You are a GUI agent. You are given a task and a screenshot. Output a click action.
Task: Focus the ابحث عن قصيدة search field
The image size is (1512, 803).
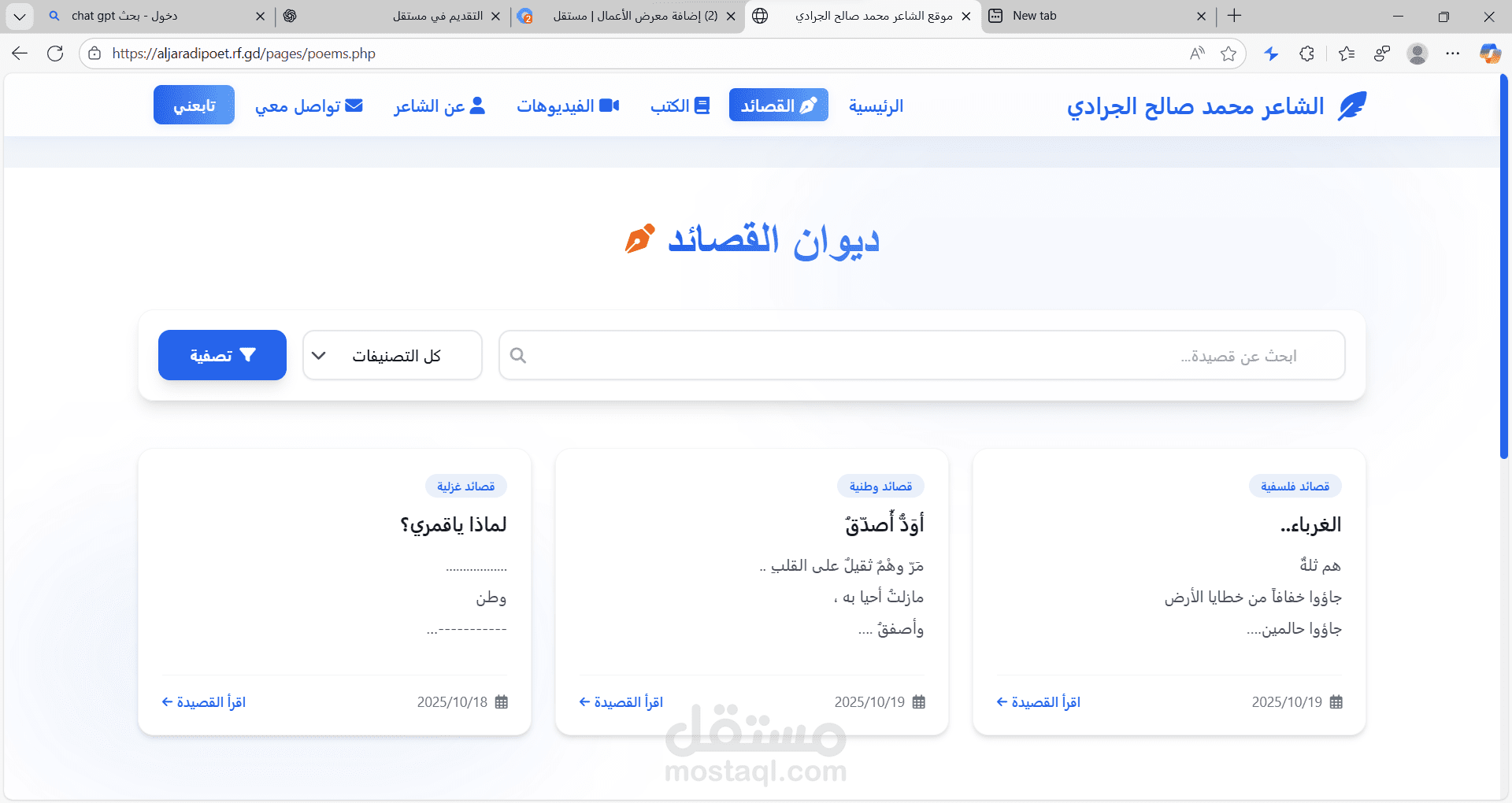(x=922, y=355)
